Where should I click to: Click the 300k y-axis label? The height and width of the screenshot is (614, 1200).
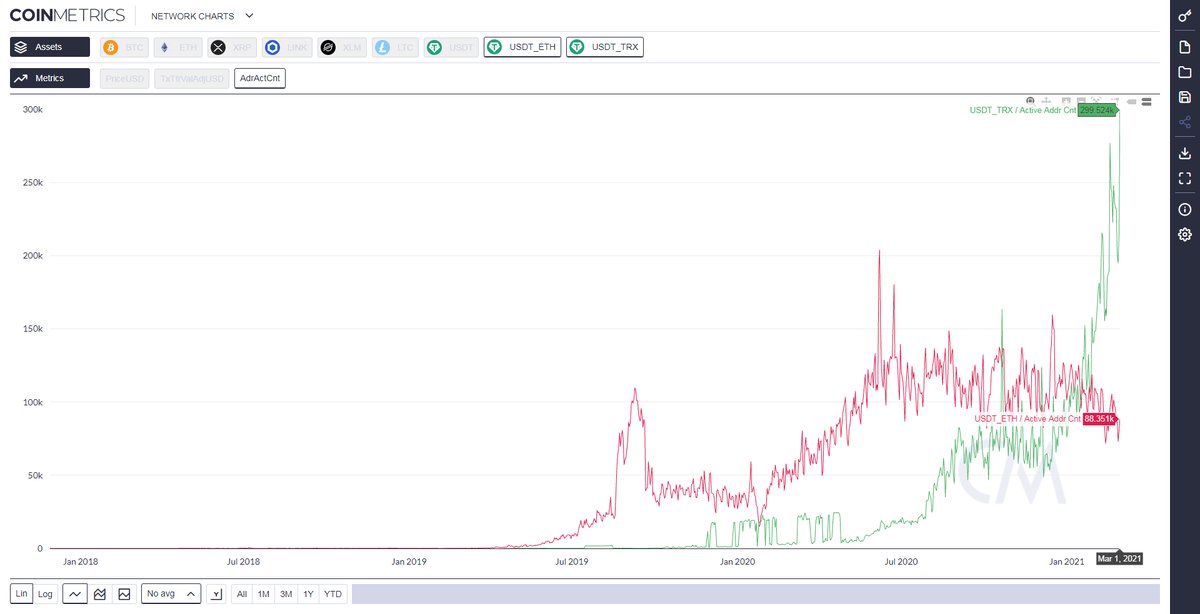click(32, 109)
